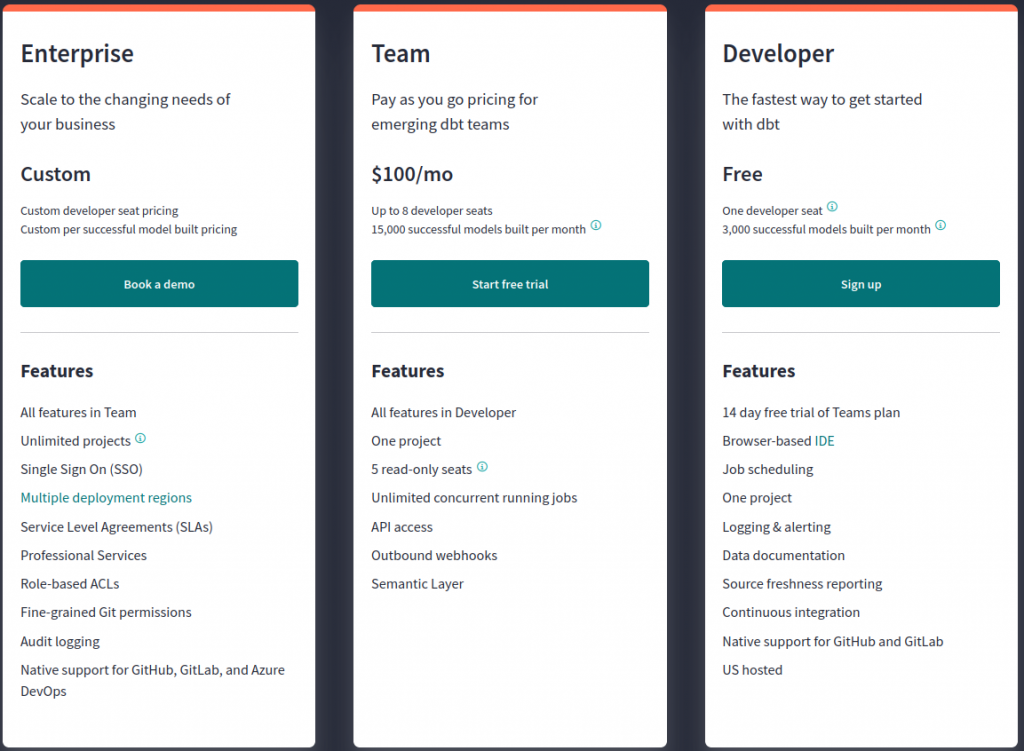Click Service Level Agreements (SLAs) feature
The image size is (1024, 751).
116,527
